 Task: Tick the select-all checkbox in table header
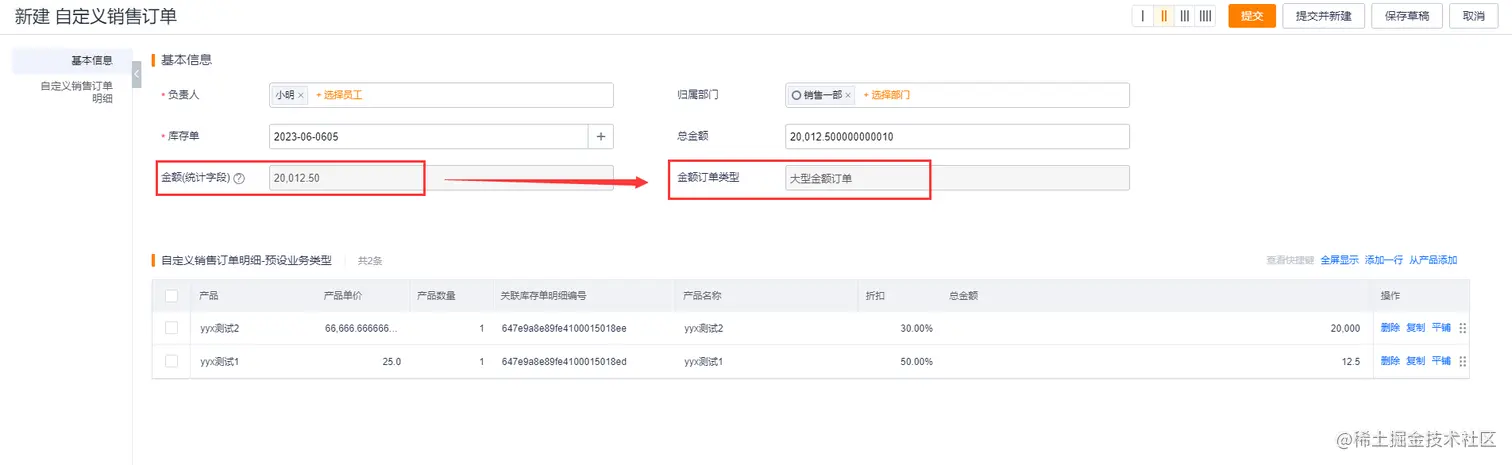click(171, 296)
